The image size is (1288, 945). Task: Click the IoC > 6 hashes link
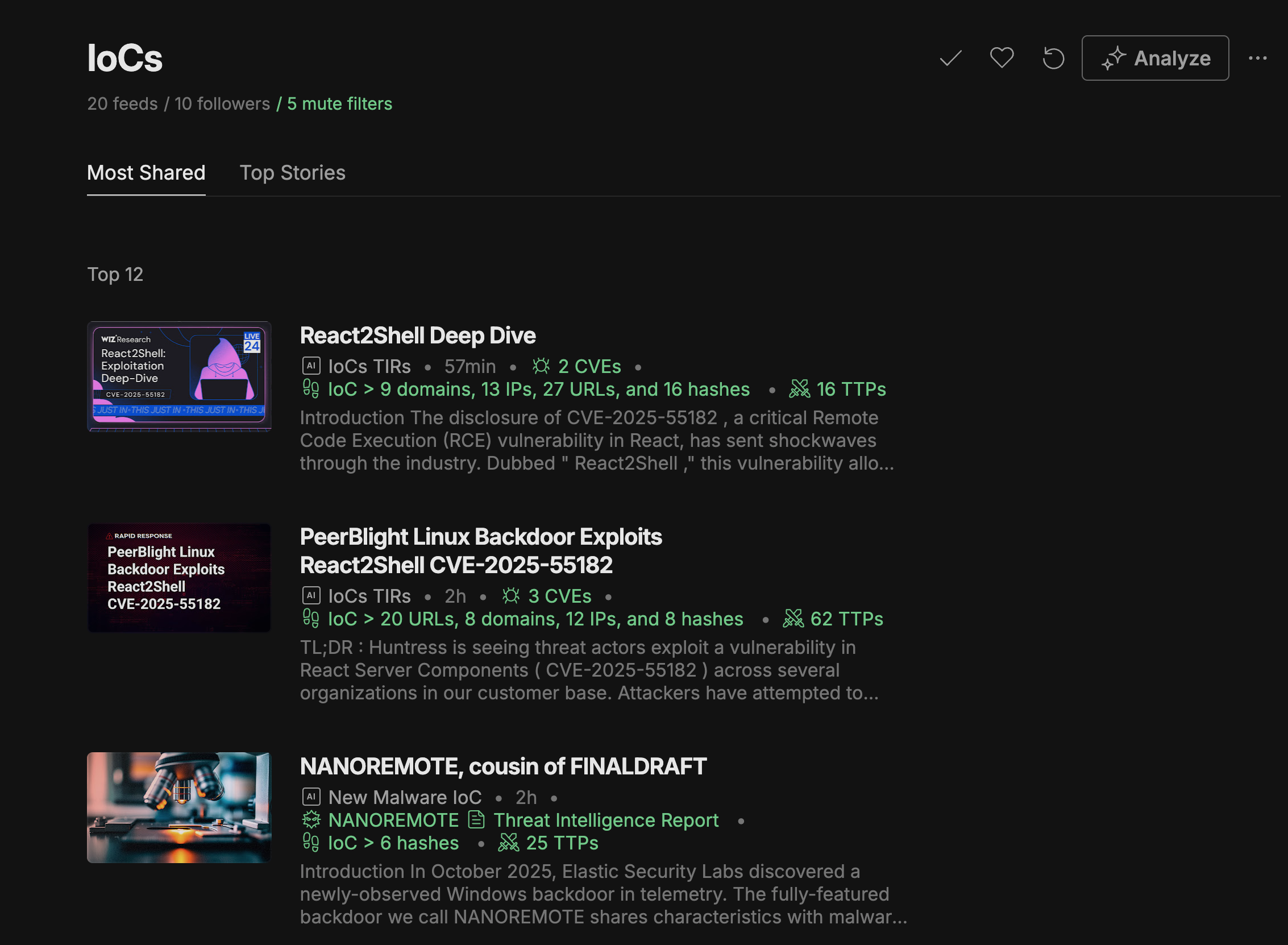(393, 843)
